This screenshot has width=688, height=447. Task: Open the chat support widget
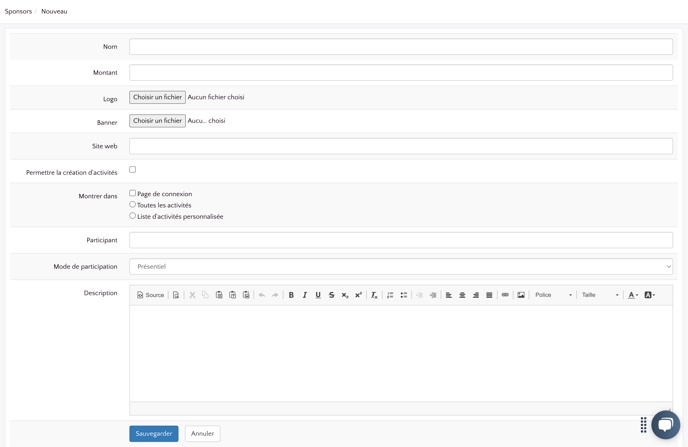tap(665, 424)
